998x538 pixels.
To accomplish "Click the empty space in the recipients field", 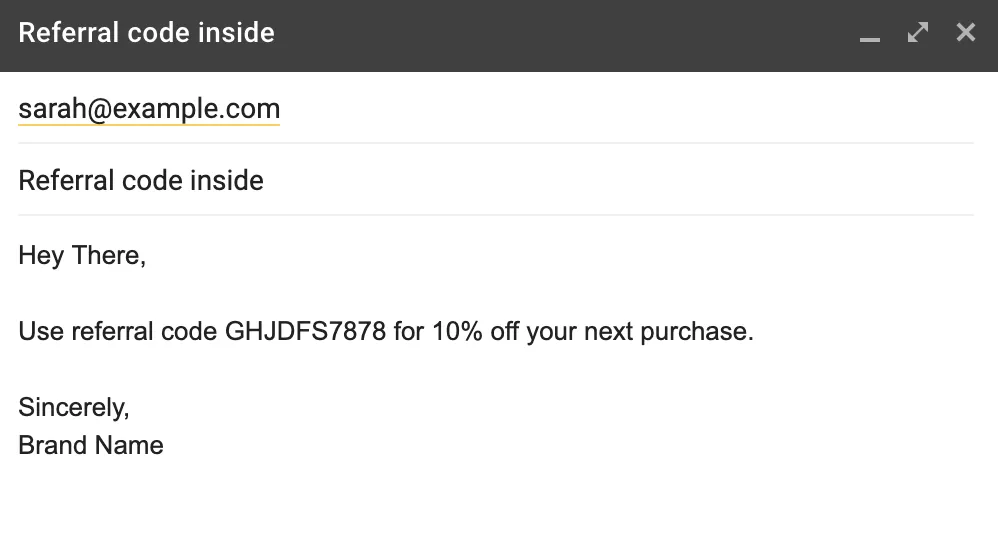I will (627, 109).
